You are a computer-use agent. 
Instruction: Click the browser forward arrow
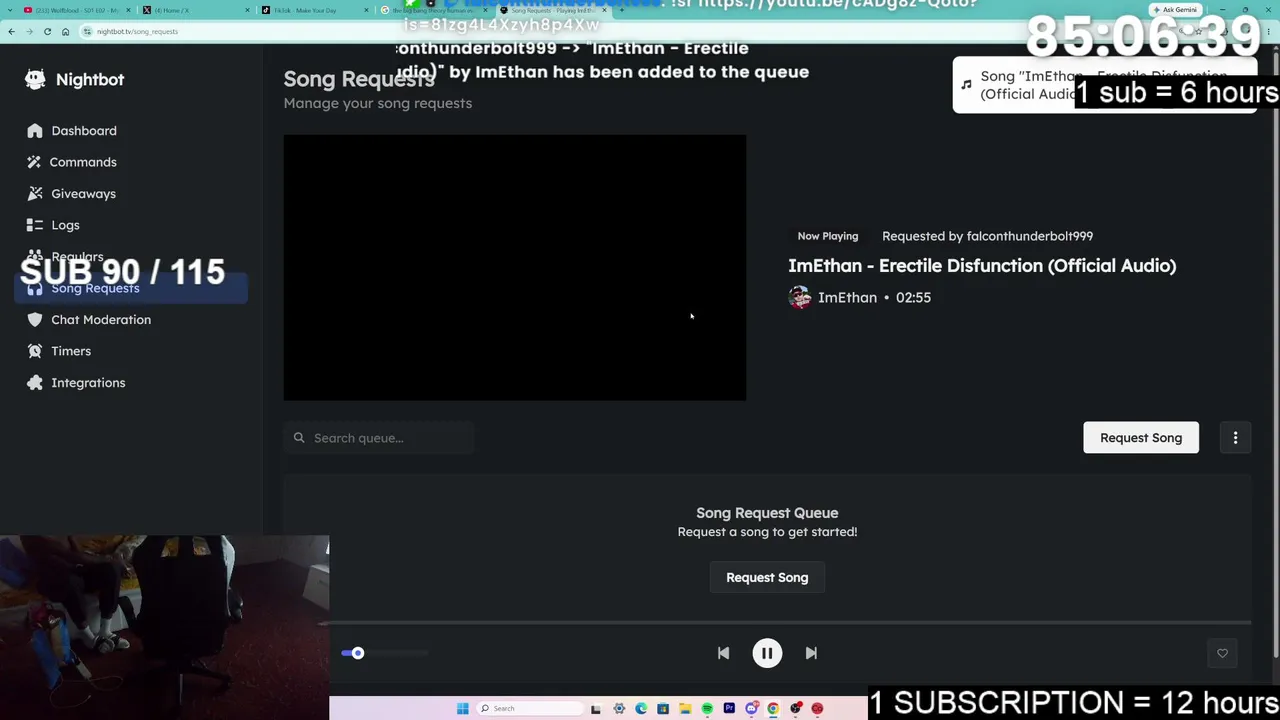pos(29,32)
